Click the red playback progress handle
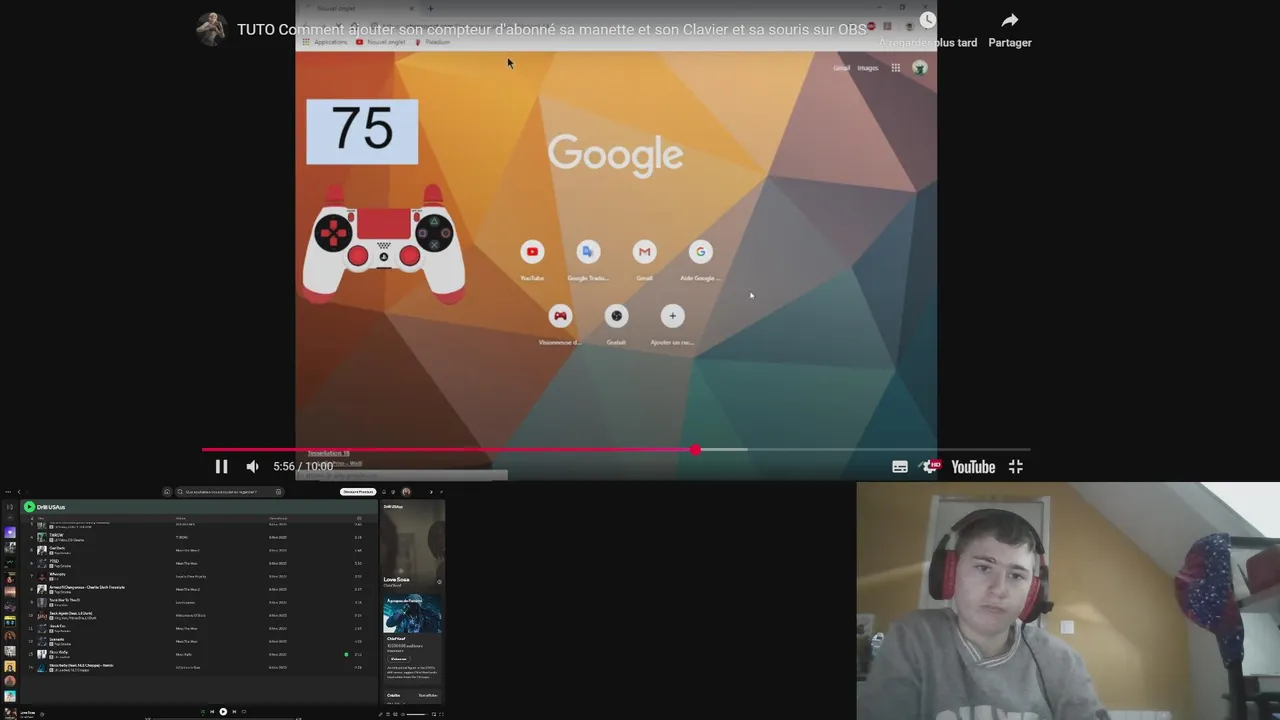1280x720 pixels. (x=695, y=450)
